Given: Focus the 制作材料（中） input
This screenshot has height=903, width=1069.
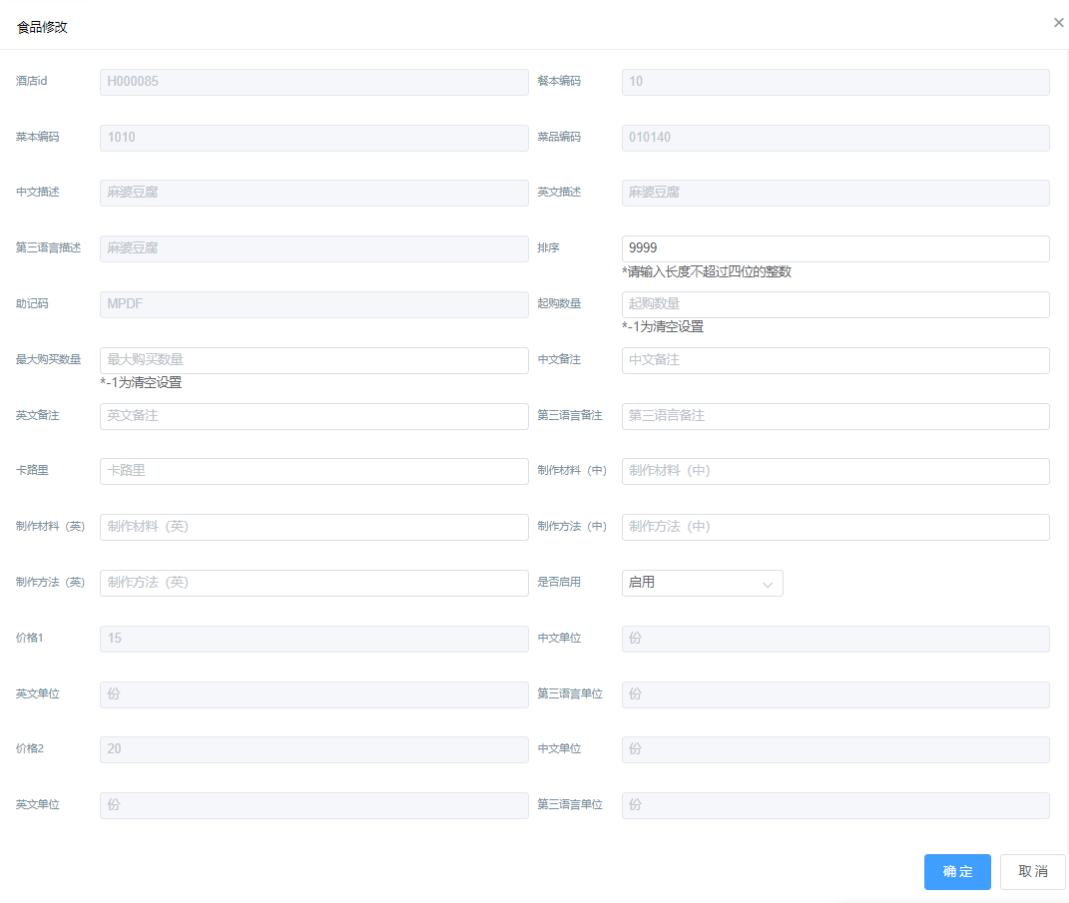Looking at the screenshot, I should (x=835, y=471).
